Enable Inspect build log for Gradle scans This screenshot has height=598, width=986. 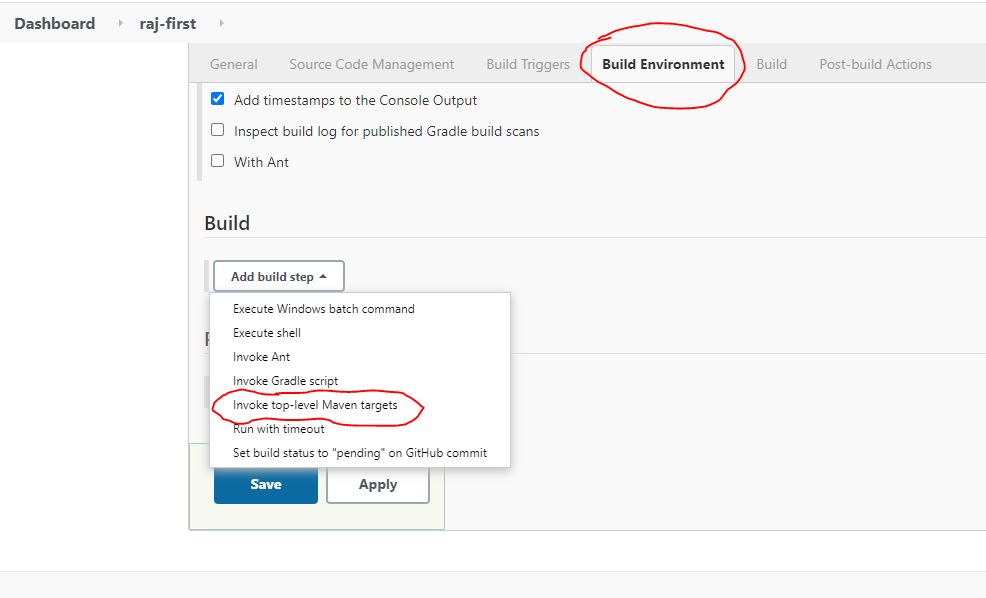(218, 130)
